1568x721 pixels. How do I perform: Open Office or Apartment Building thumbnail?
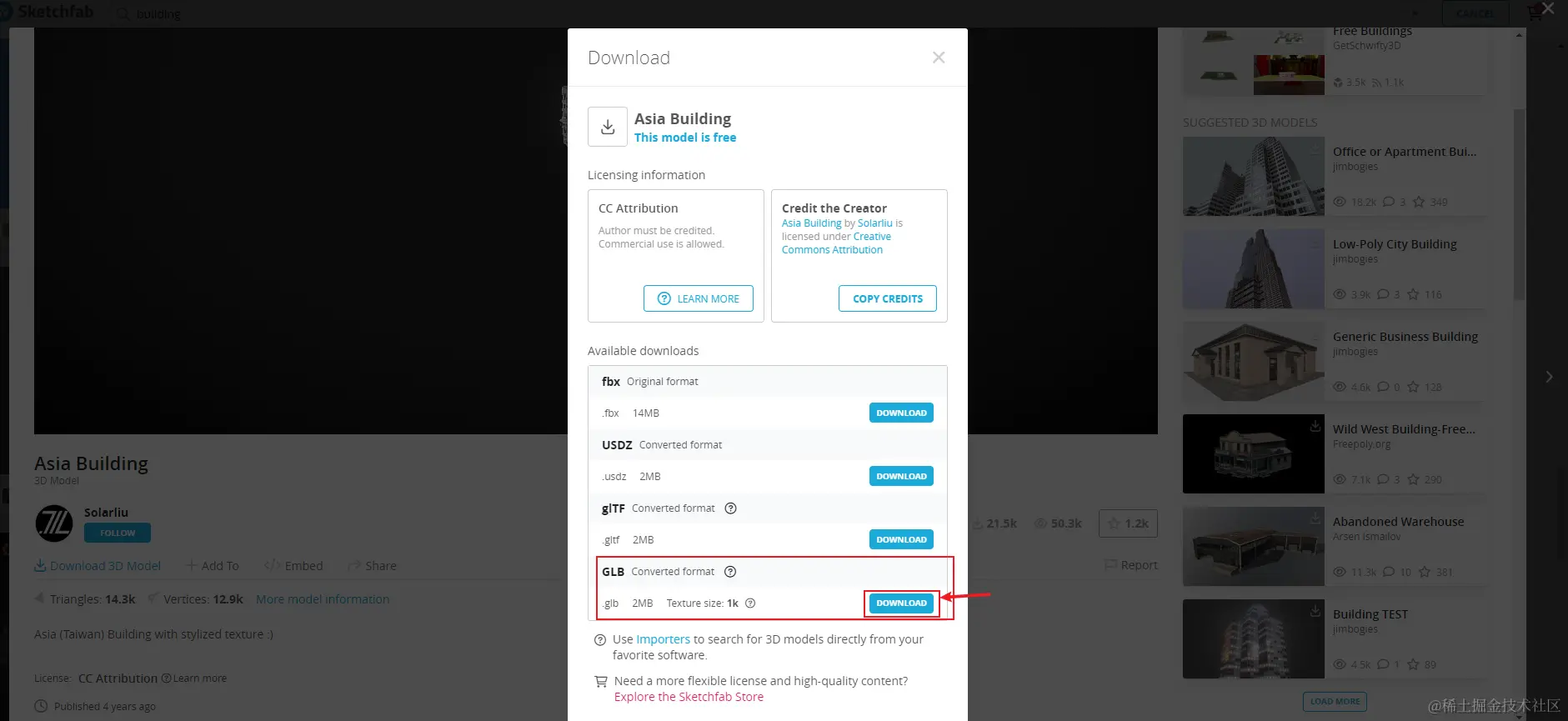click(x=1253, y=177)
